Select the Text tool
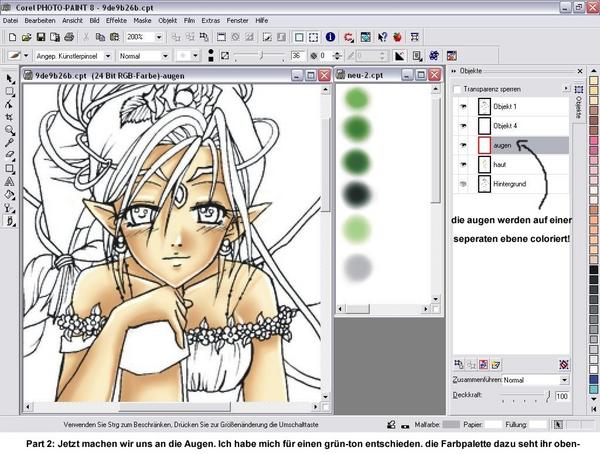The width and height of the screenshot is (600, 454). pyautogui.click(x=10, y=181)
